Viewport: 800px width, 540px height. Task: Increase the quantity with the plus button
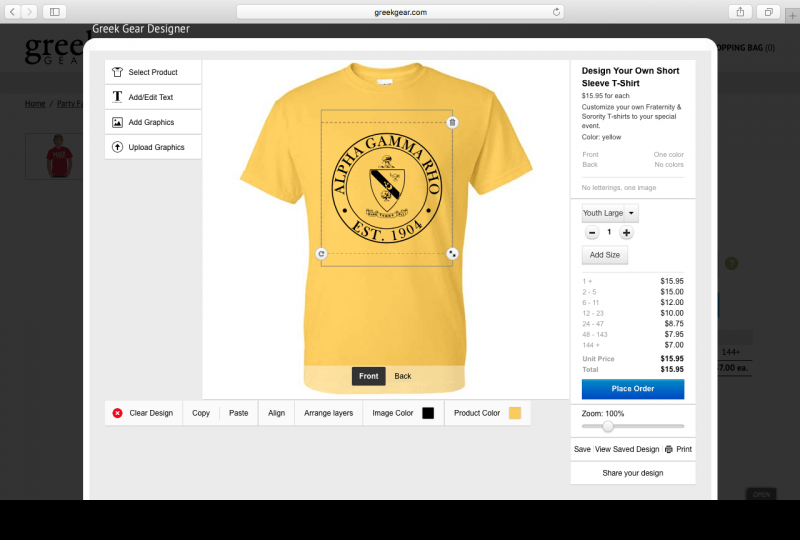click(627, 232)
